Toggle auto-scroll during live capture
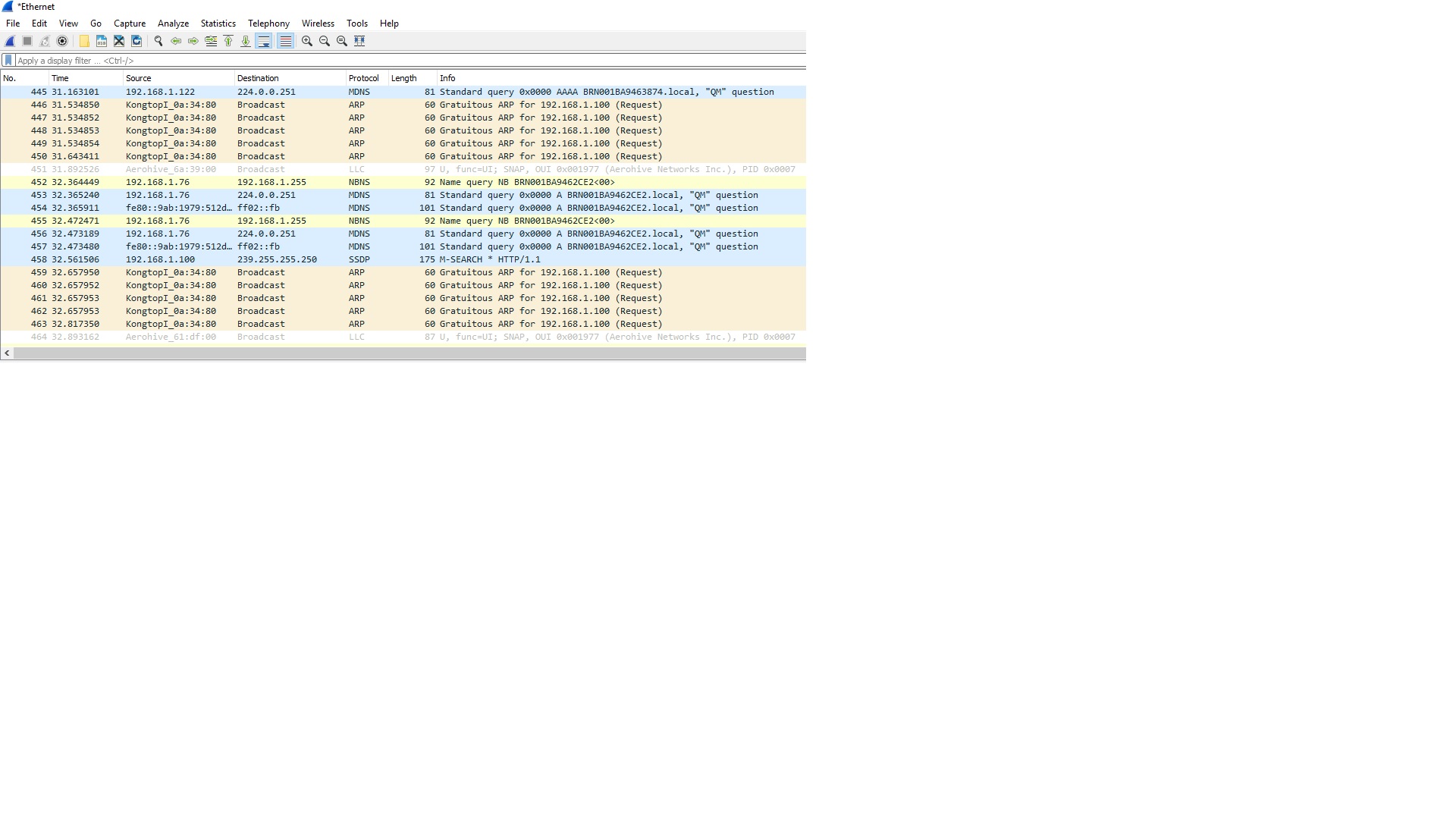 tap(264, 41)
